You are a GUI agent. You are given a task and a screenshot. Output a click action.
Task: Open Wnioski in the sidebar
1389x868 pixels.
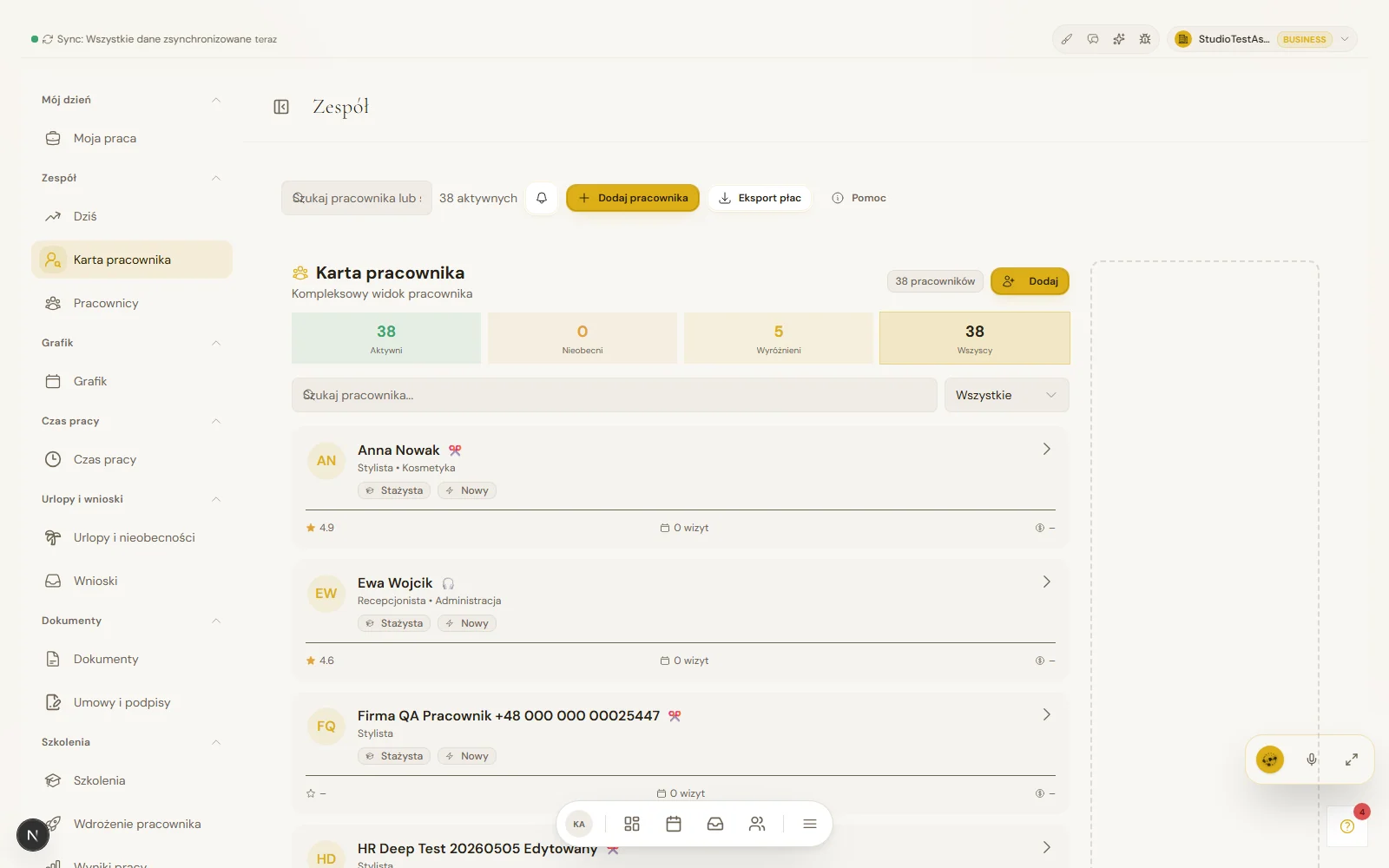[x=132, y=581]
